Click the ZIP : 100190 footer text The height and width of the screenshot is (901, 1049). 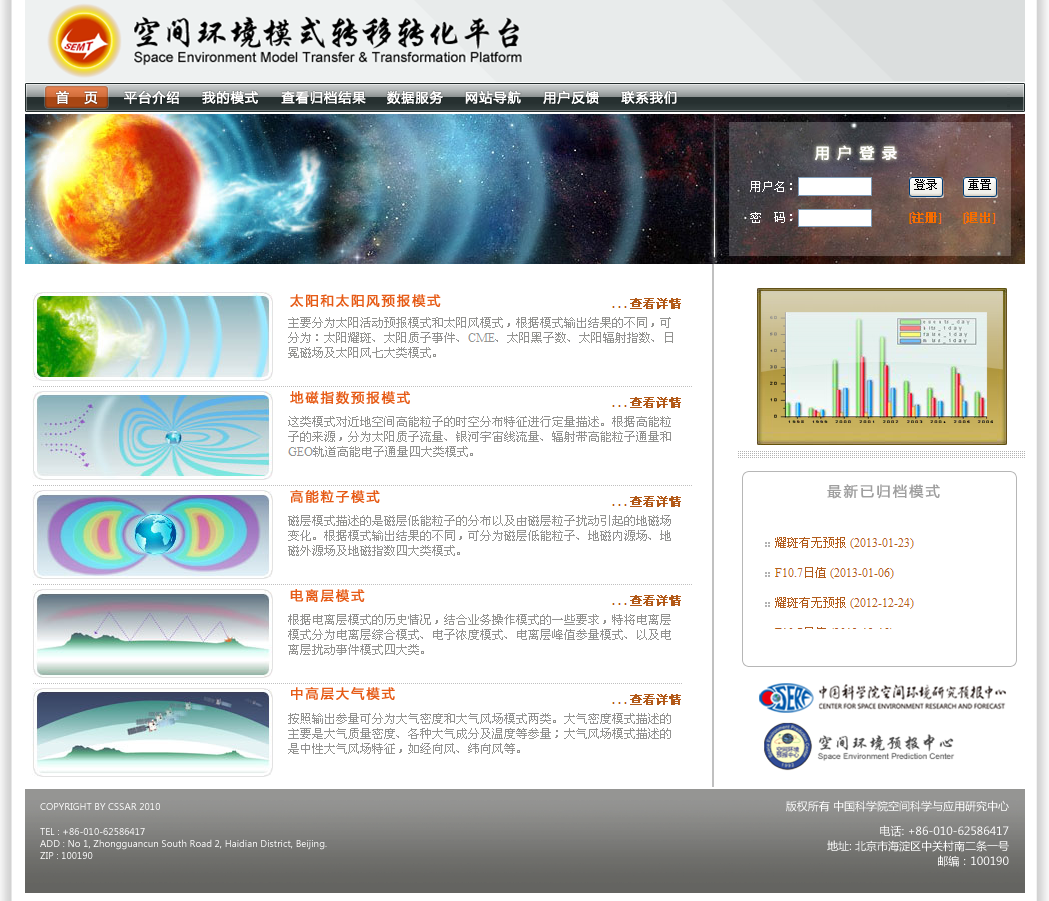click(x=66, y=856)
